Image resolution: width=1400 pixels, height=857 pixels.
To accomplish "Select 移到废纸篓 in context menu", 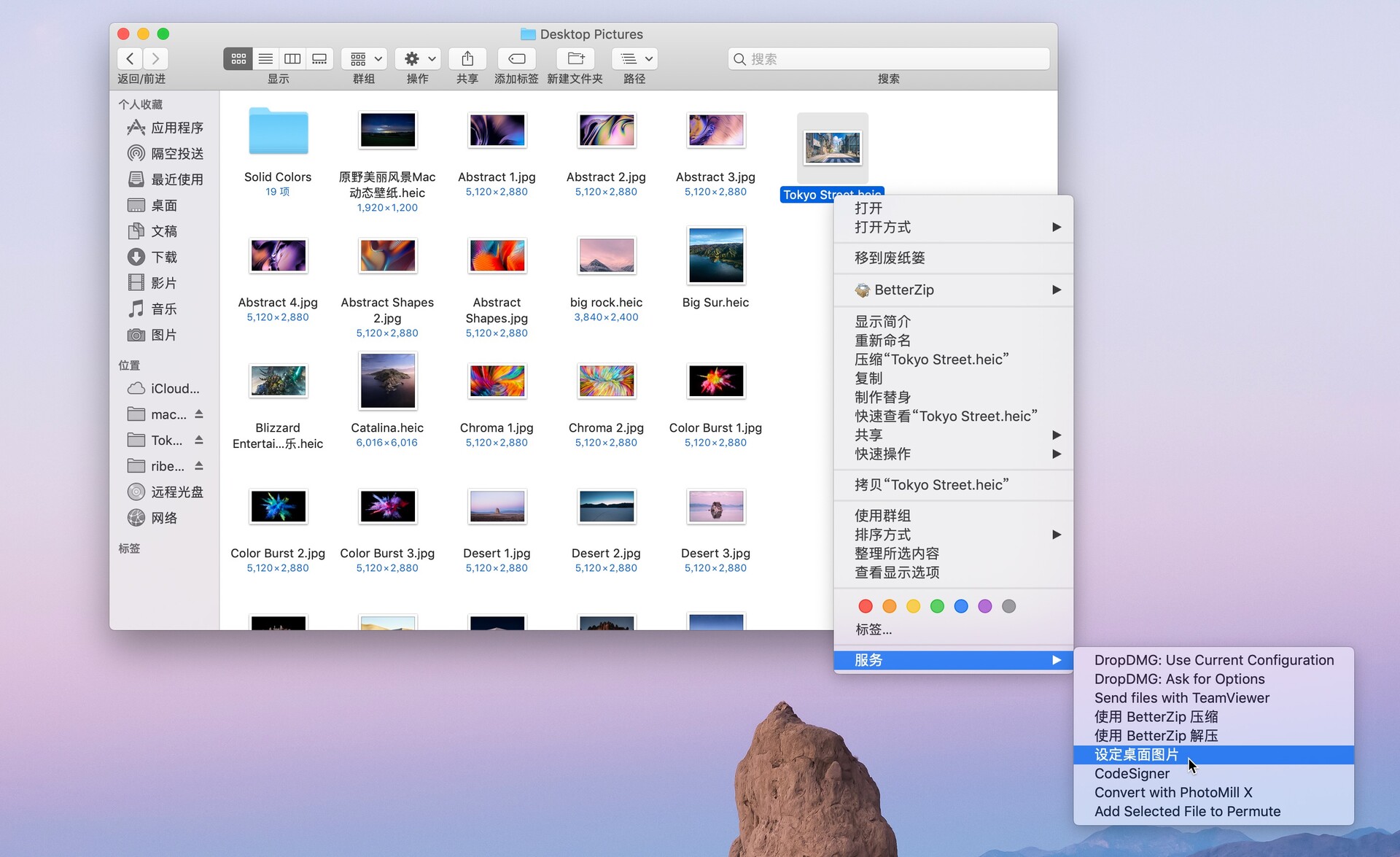I will tap(890, 257).
